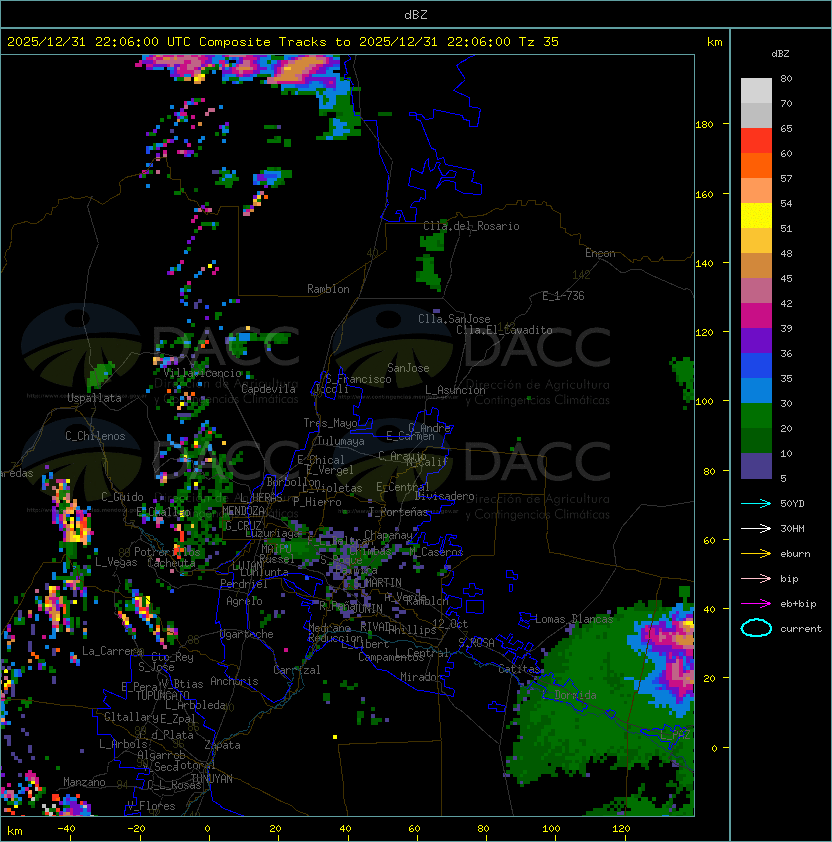Click the La_Carrera place label
This screenshot has height=842, width=832.
coord(113,651)
